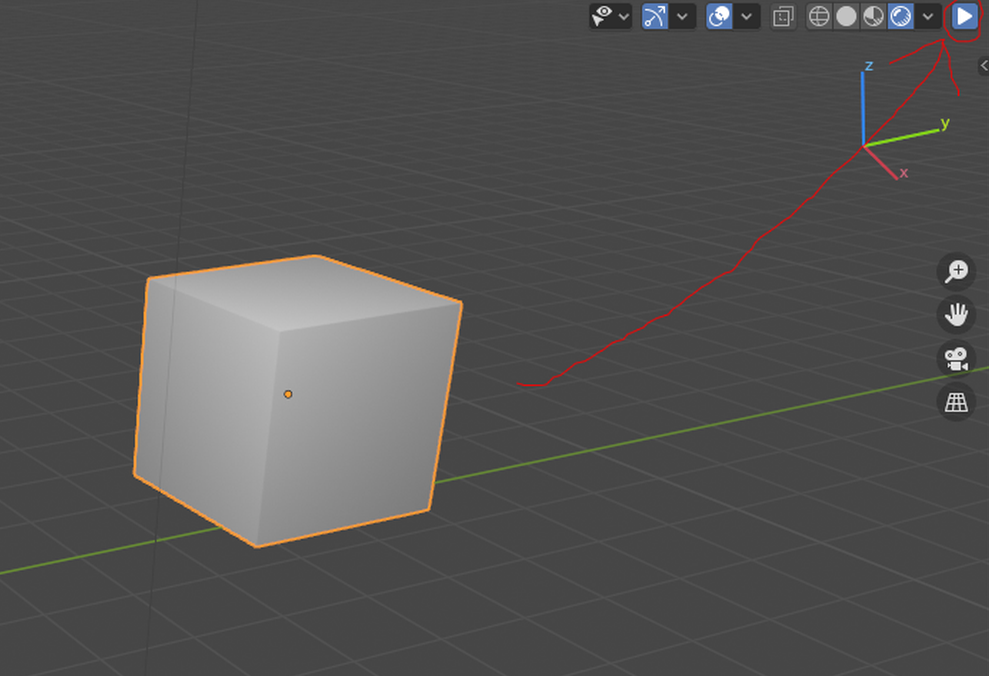Switch perspective/orthographic with grid icon
Image resolution: width=989 pixels, height=676 pixels.
click(956, 402)
